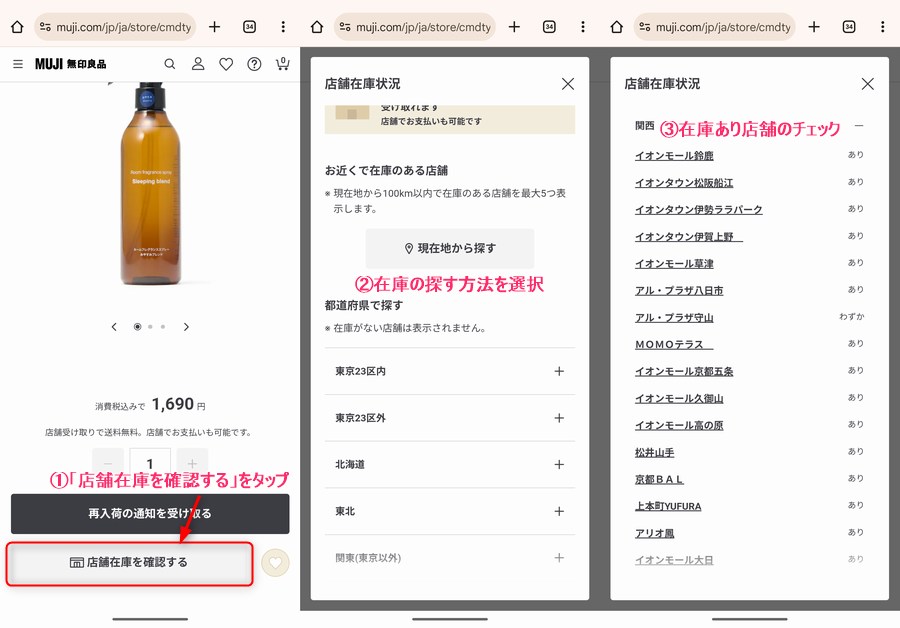
Task: Open イオンタウン松阪船江 store link
Action: coord(684,183)
